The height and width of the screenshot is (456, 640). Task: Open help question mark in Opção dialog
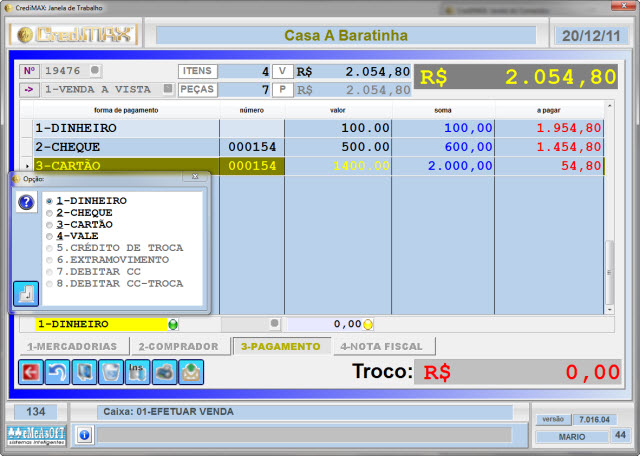click(26, 202)
